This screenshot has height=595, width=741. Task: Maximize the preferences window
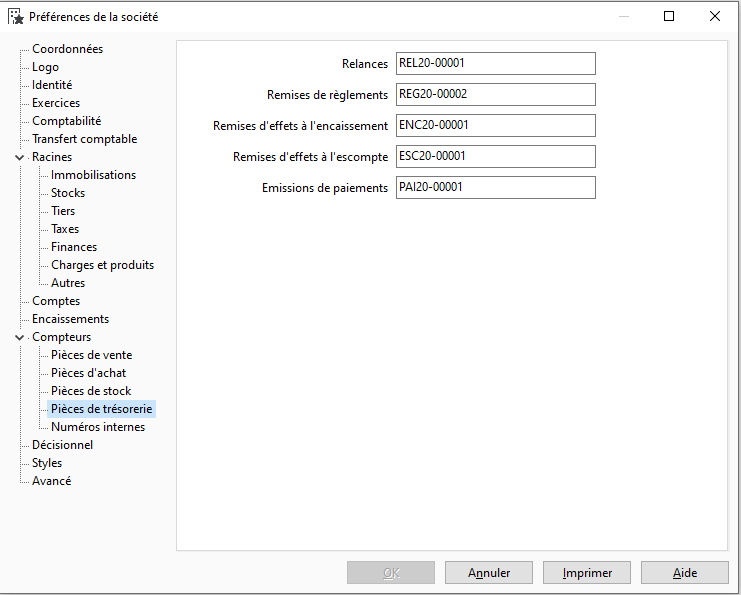coord(669,17)
